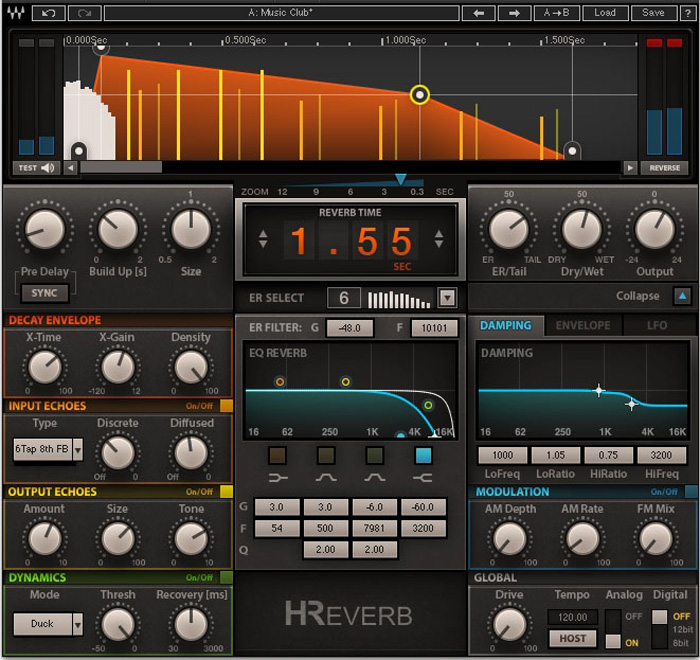700x660 pixels.
Task: Click the LoFreq 1000 value field
Action: [502, 455]
